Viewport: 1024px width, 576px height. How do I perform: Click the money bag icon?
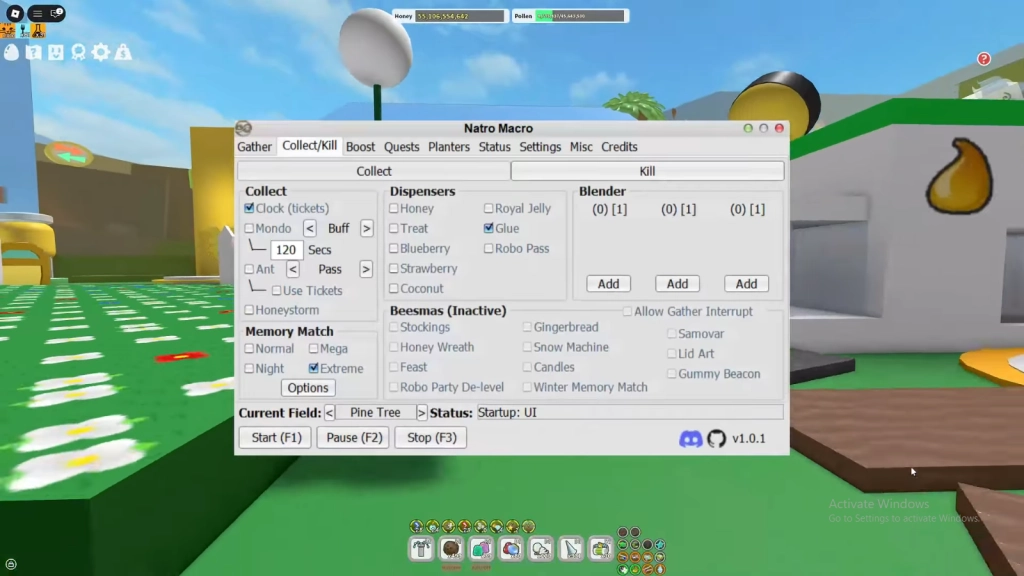122,52
